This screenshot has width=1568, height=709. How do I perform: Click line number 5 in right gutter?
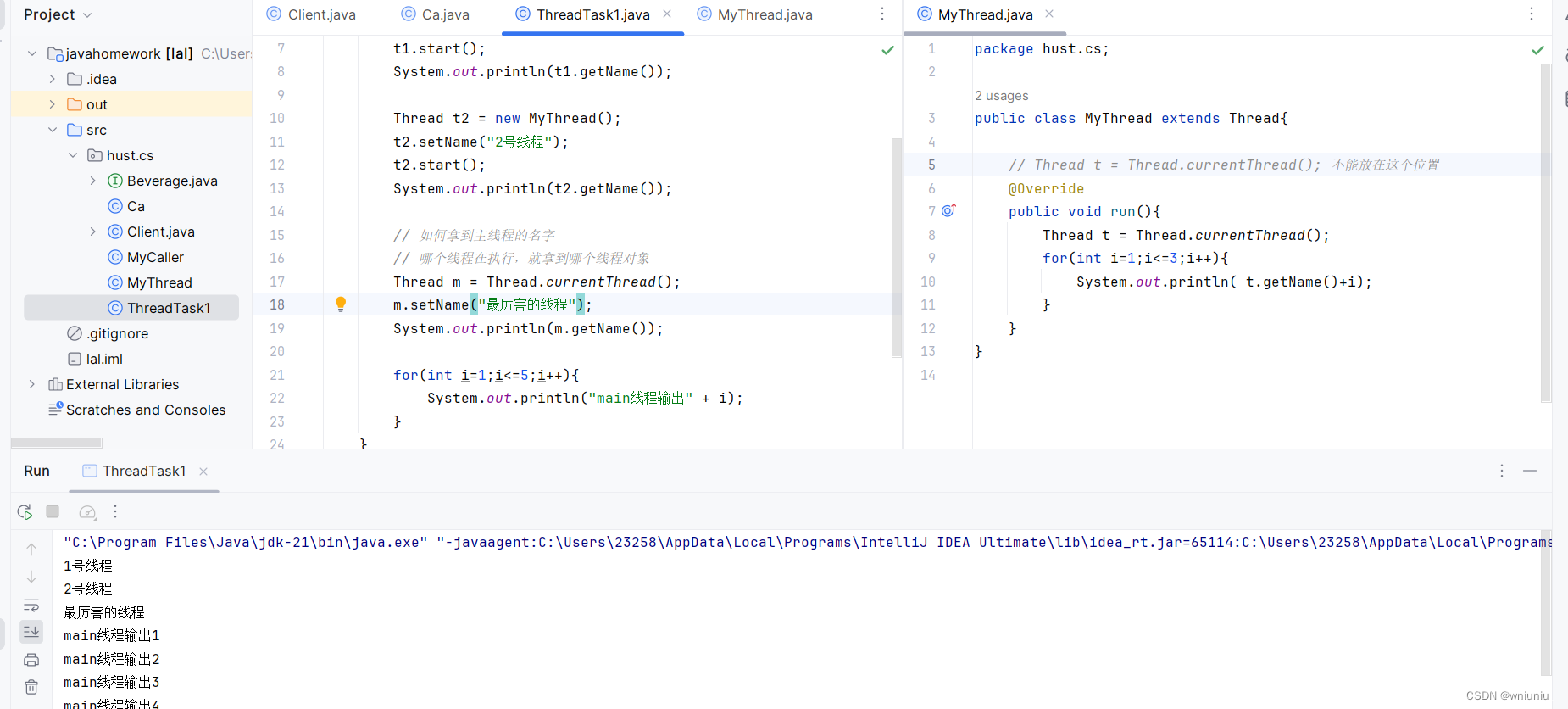point(931,165)
